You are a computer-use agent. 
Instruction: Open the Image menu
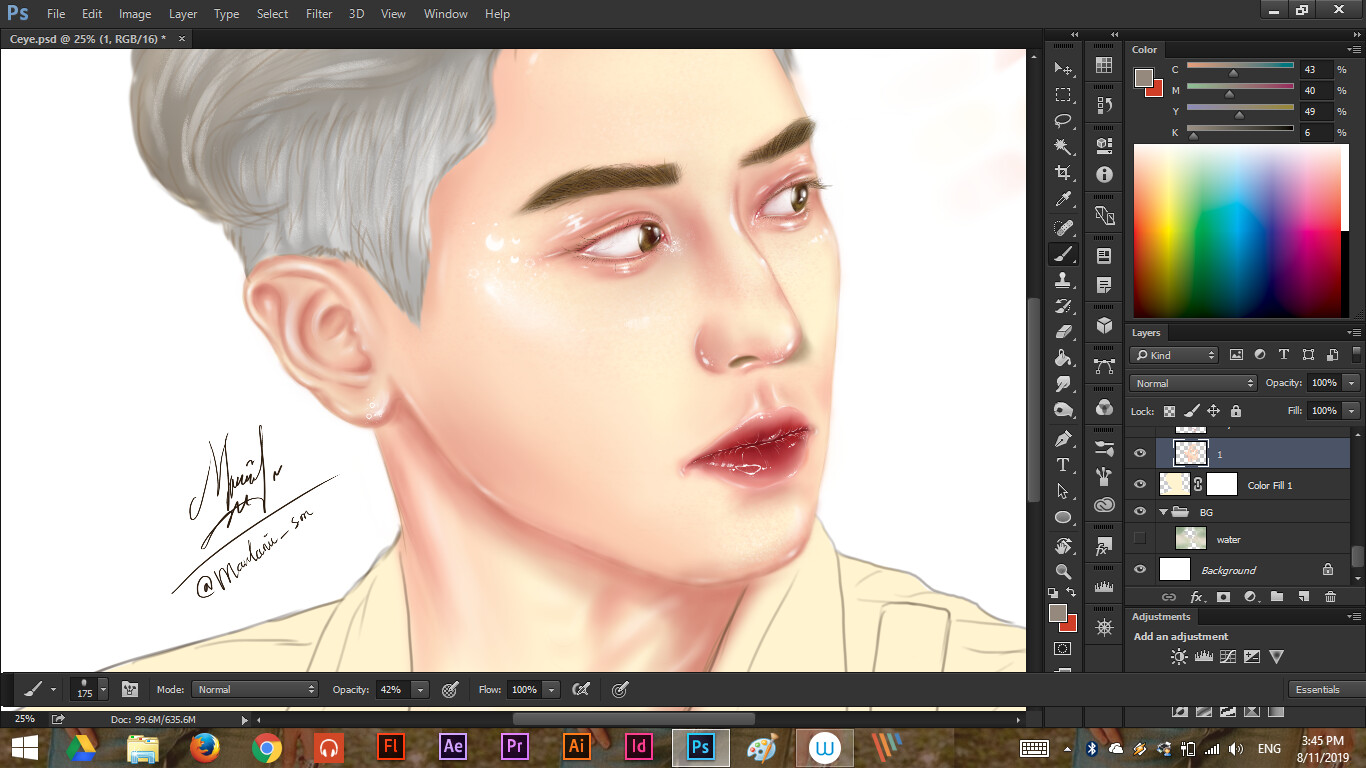coord(135,14)
